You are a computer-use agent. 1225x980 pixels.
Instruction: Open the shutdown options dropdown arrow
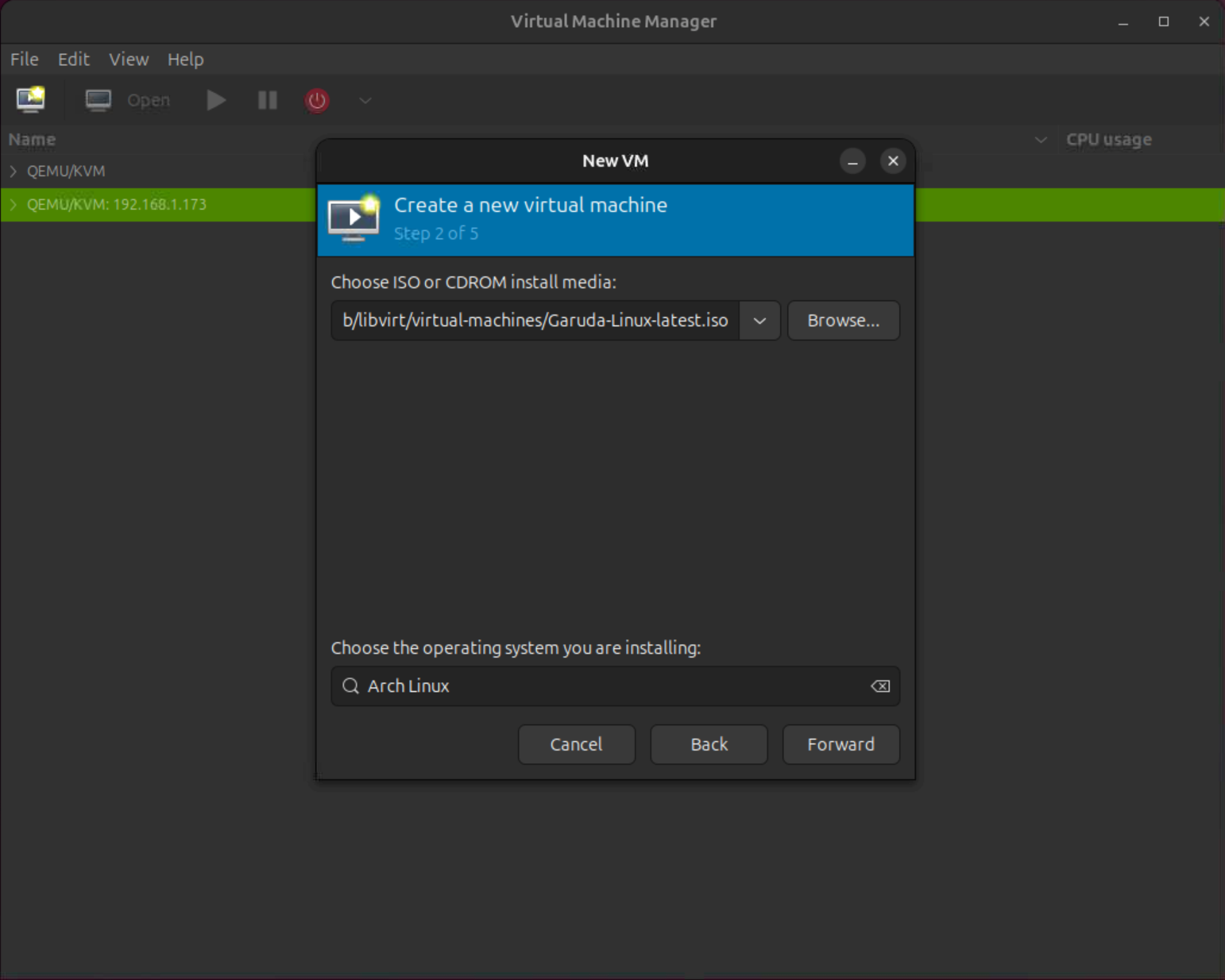pos(365,101)
